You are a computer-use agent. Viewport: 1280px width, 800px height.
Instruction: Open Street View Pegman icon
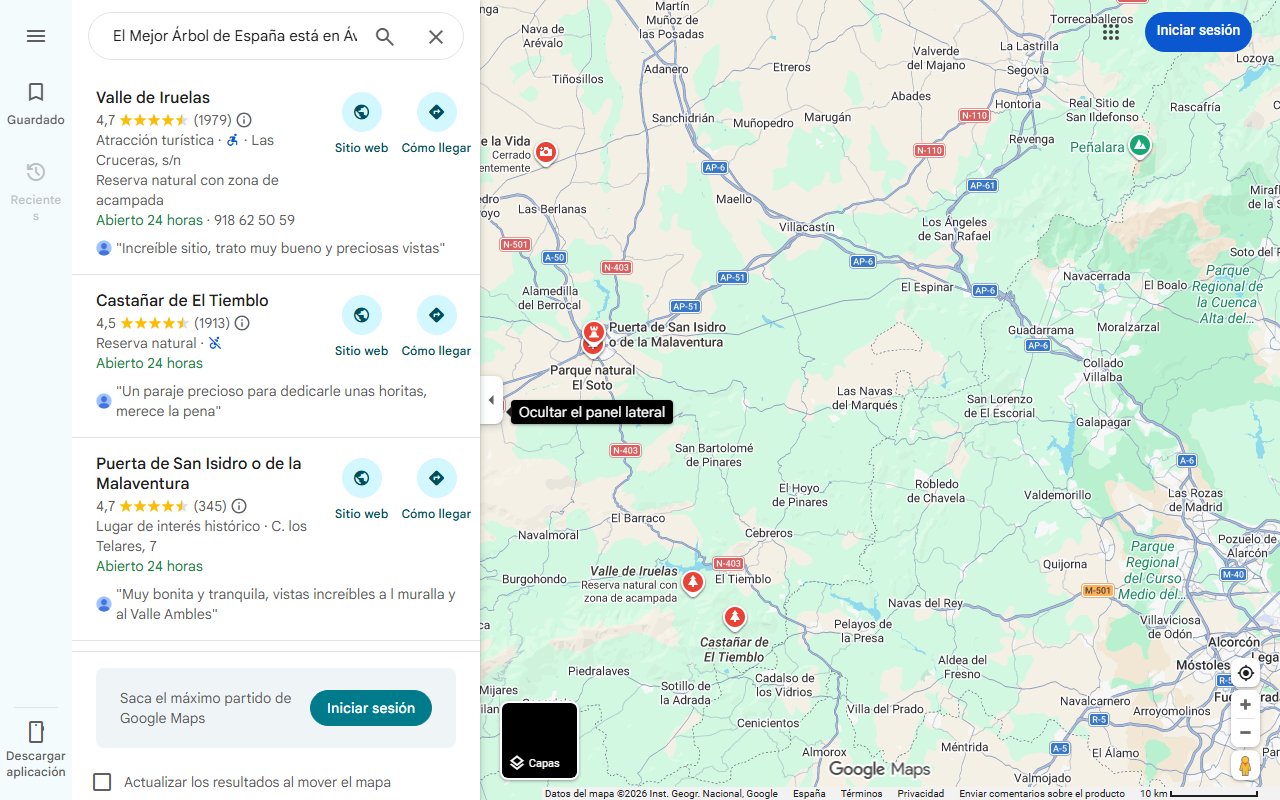tap(1245, 766)
